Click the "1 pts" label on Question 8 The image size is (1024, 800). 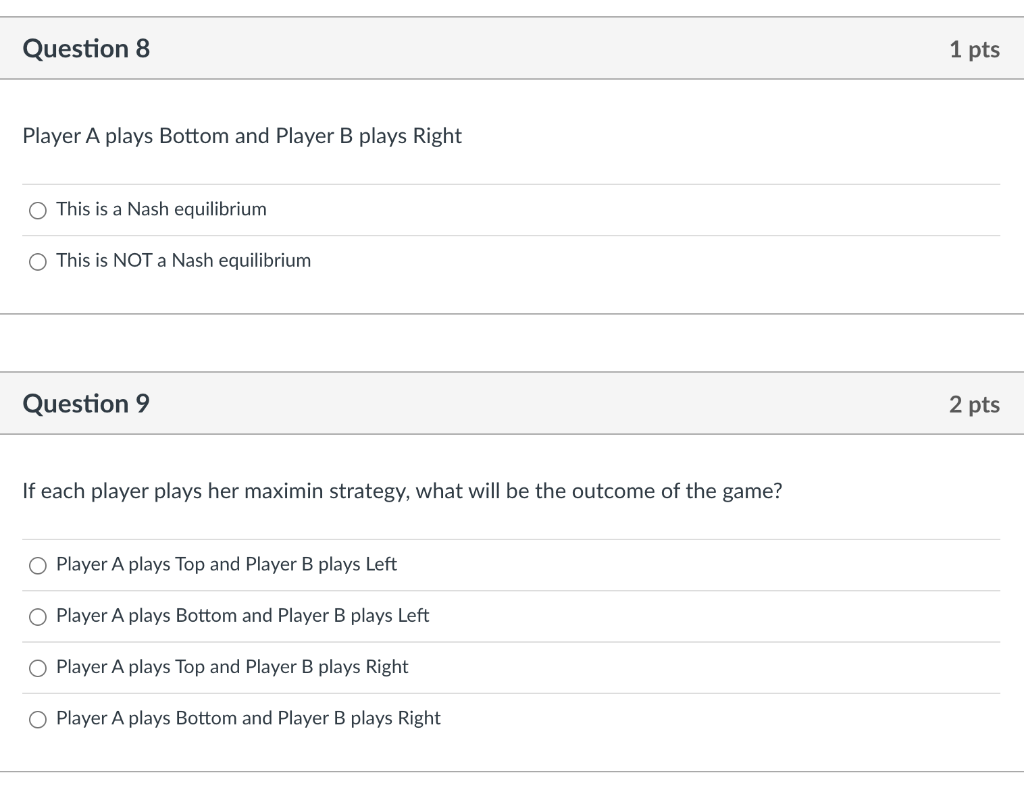coord(975,48)
